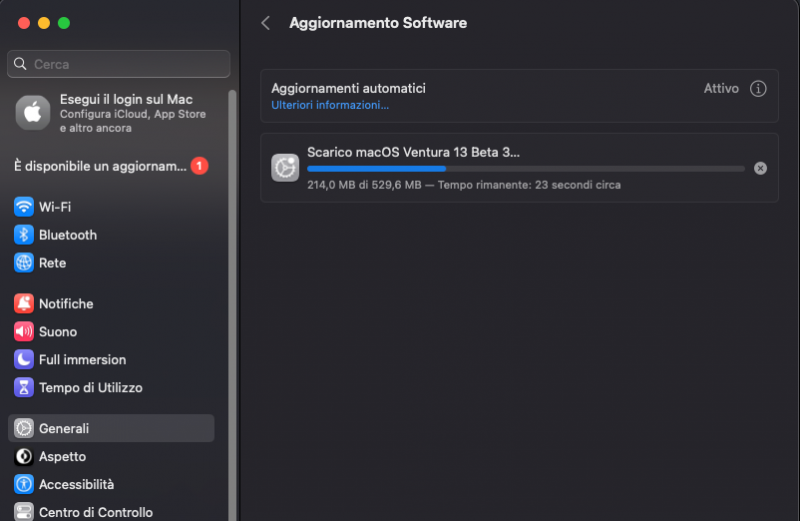Open Ulteriori informazioni link

(330, 105)
